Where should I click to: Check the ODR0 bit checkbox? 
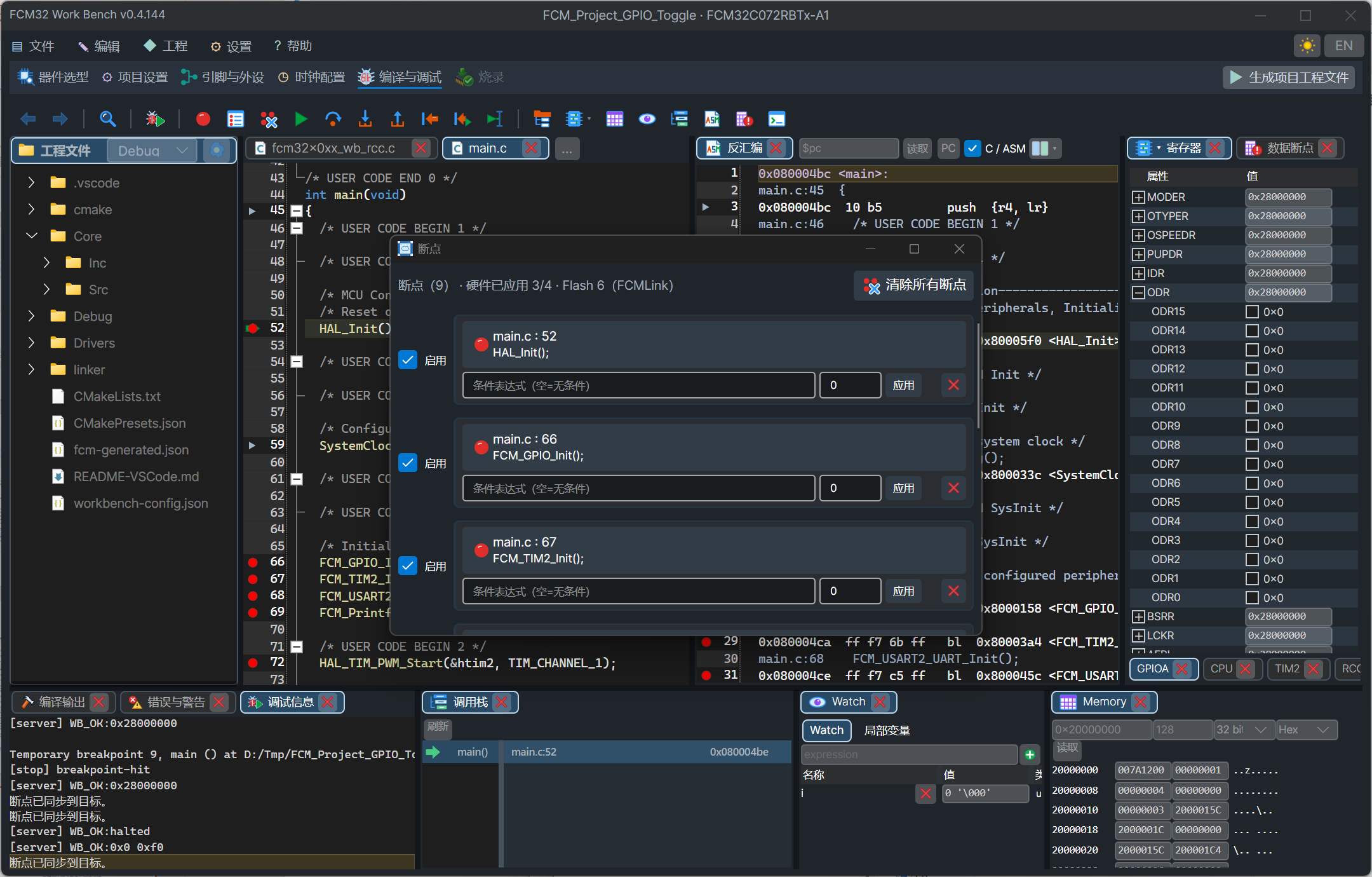point(1252,597)
